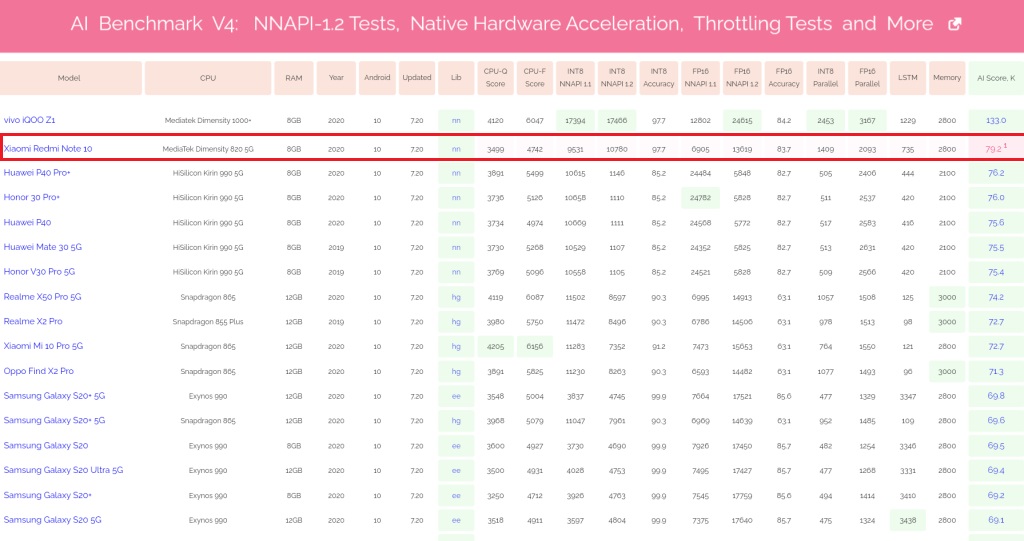The height and width of the screenshot is (541, 1024).
Task: Open the Realme X50 Pro 5G link
Action: [42, 297]
